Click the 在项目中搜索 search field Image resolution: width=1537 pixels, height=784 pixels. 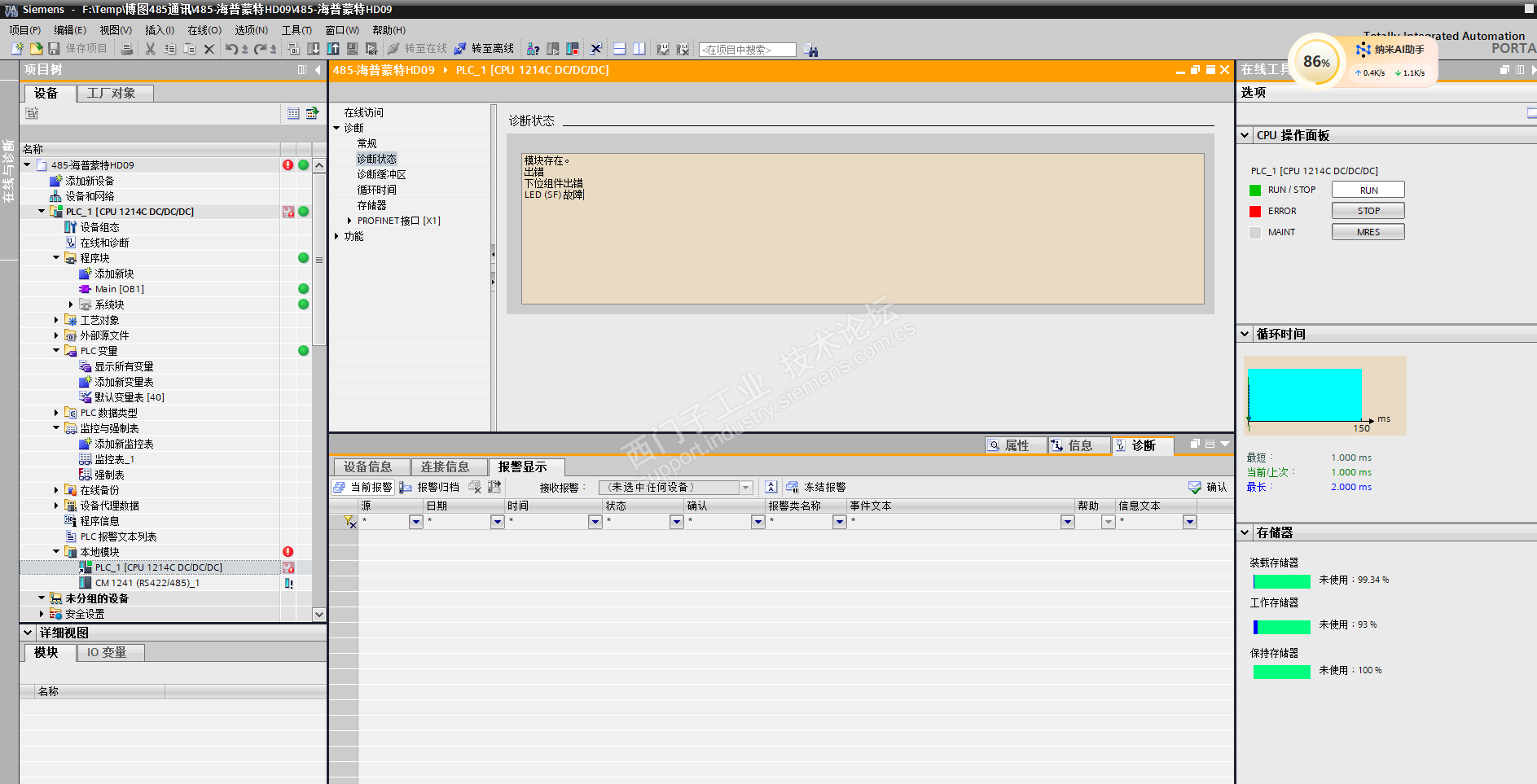point(747,50)
